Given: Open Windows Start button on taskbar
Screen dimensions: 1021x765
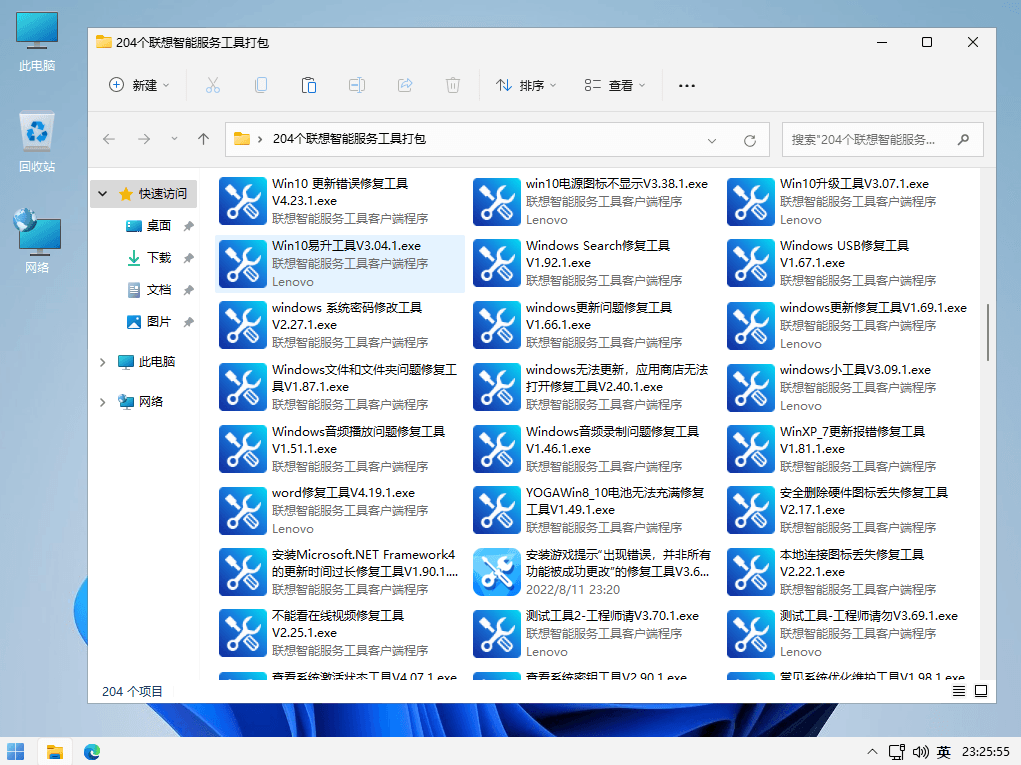Looking at the screenshot, I should [16, 751].
